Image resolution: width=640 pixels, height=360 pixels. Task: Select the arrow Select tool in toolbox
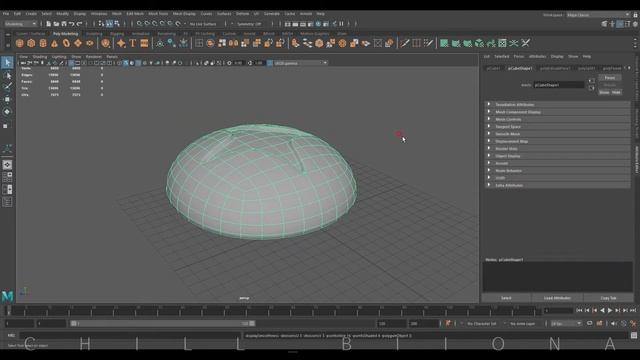coord(7,62)
